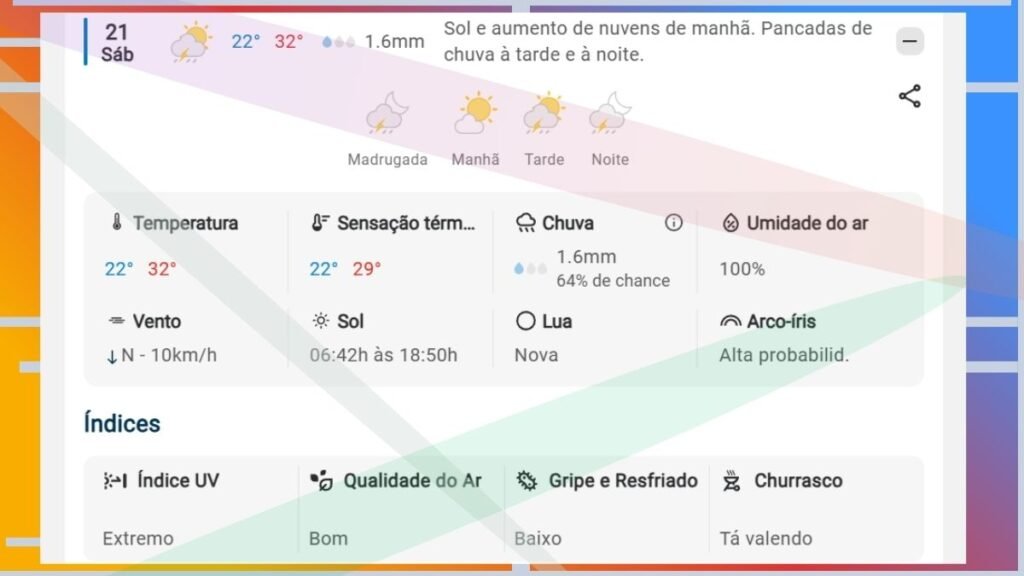
Task: Select the Noite weather icon
Action: [x=610, y=114]
